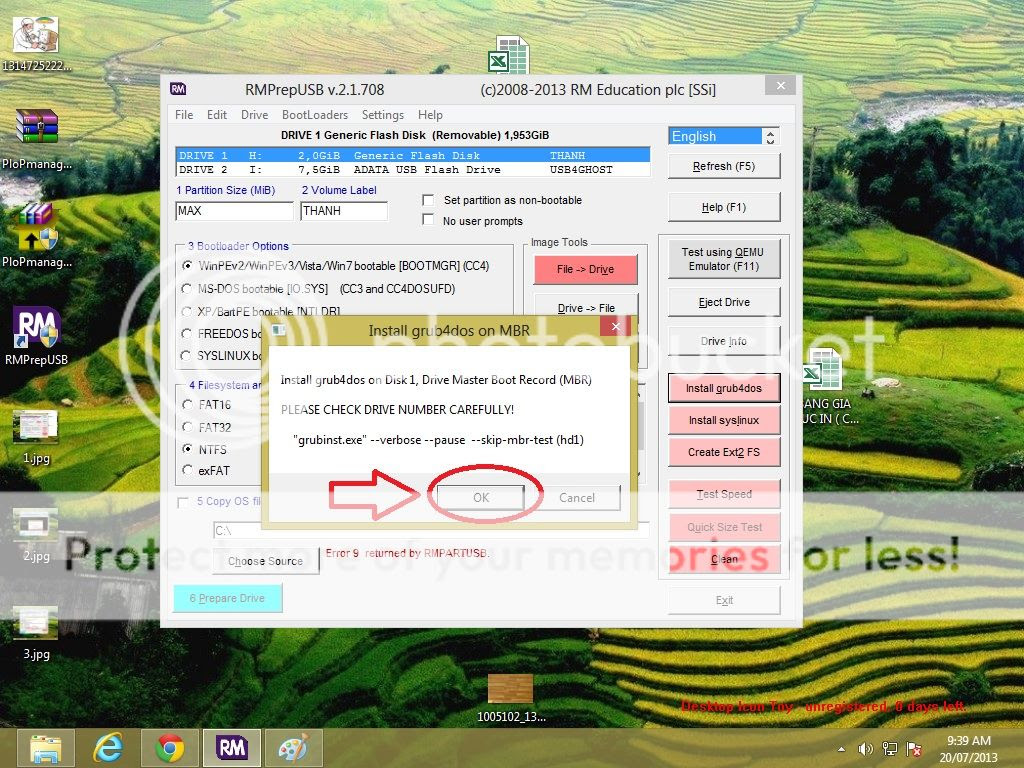This screenshot has width=1024, height=768.
Task: Open the Action Center flag icon
Action: [914, 749]
